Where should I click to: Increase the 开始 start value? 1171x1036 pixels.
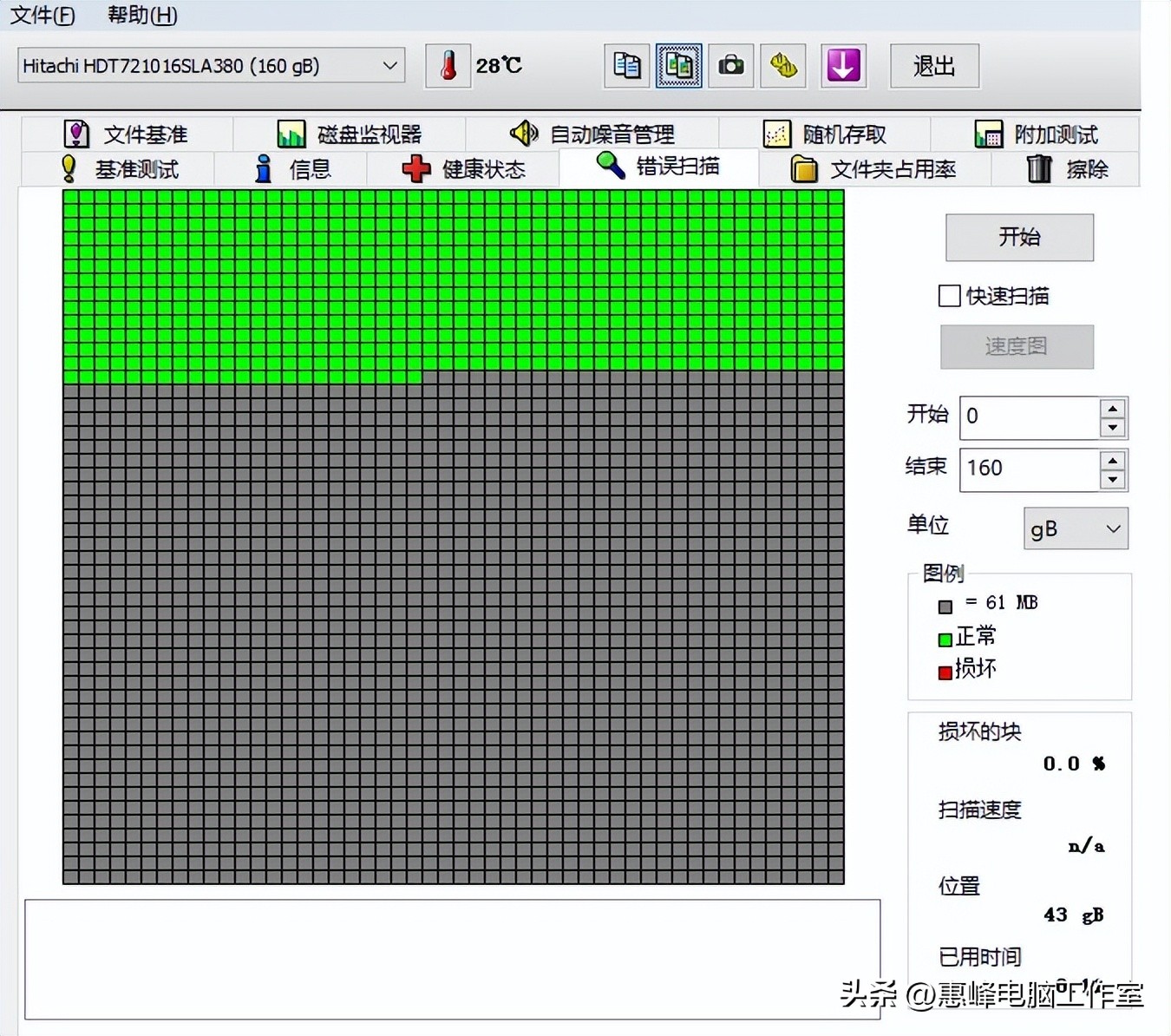[1112, 408]
